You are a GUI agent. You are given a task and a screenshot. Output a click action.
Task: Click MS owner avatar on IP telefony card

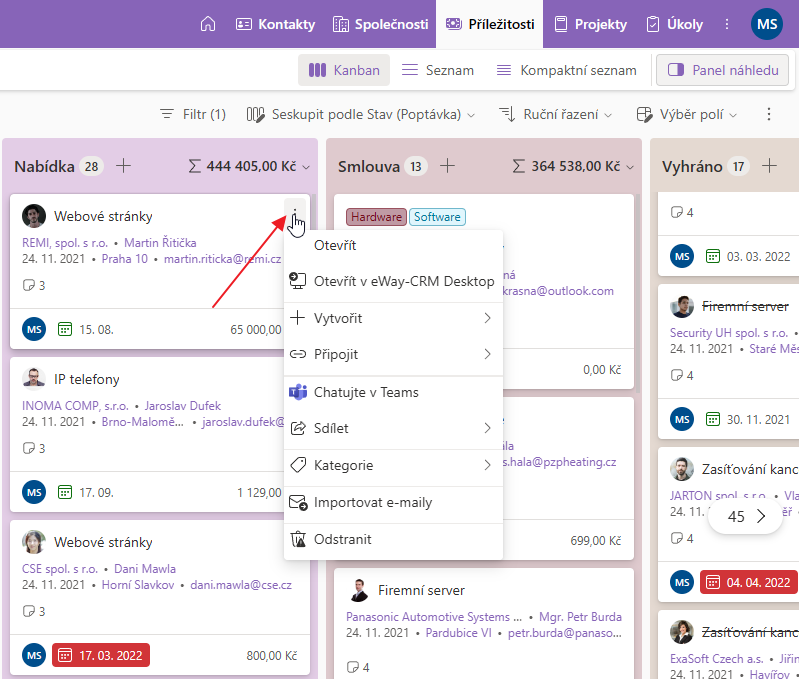coord(34,492)
